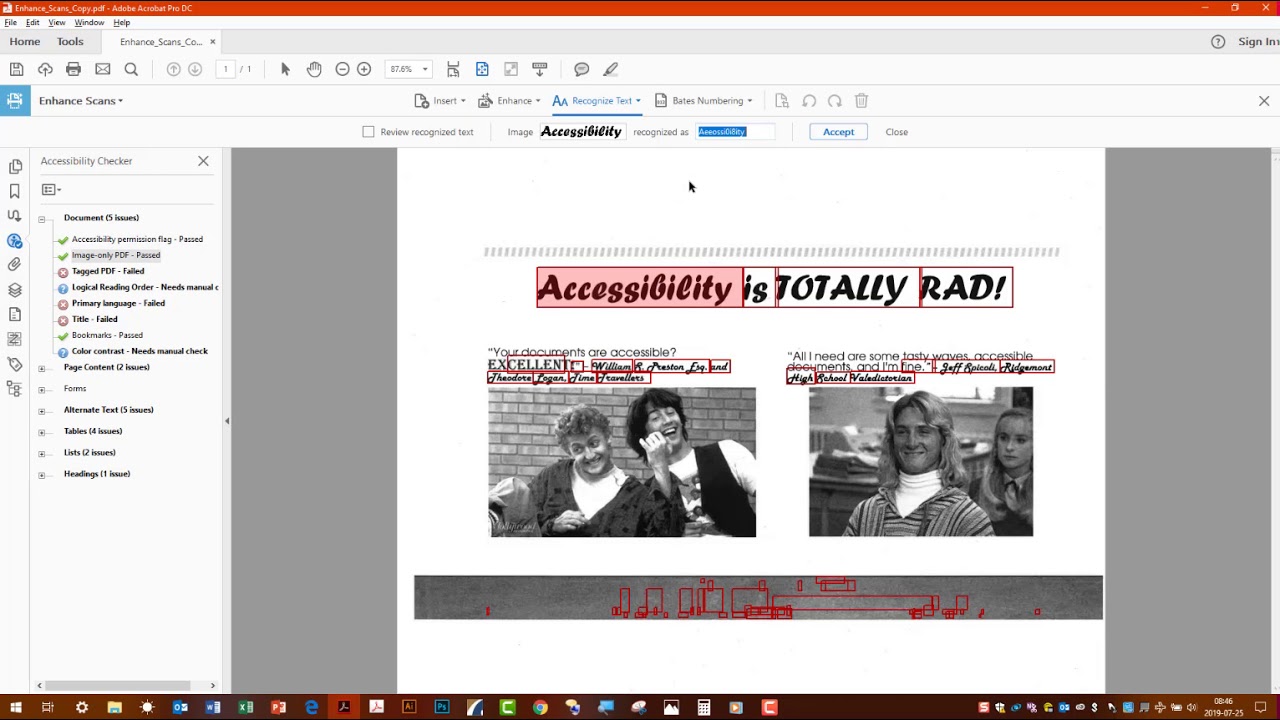Open Enhance Scans tool dropdown
The image size is (1280, 720).
coord(81,101)
